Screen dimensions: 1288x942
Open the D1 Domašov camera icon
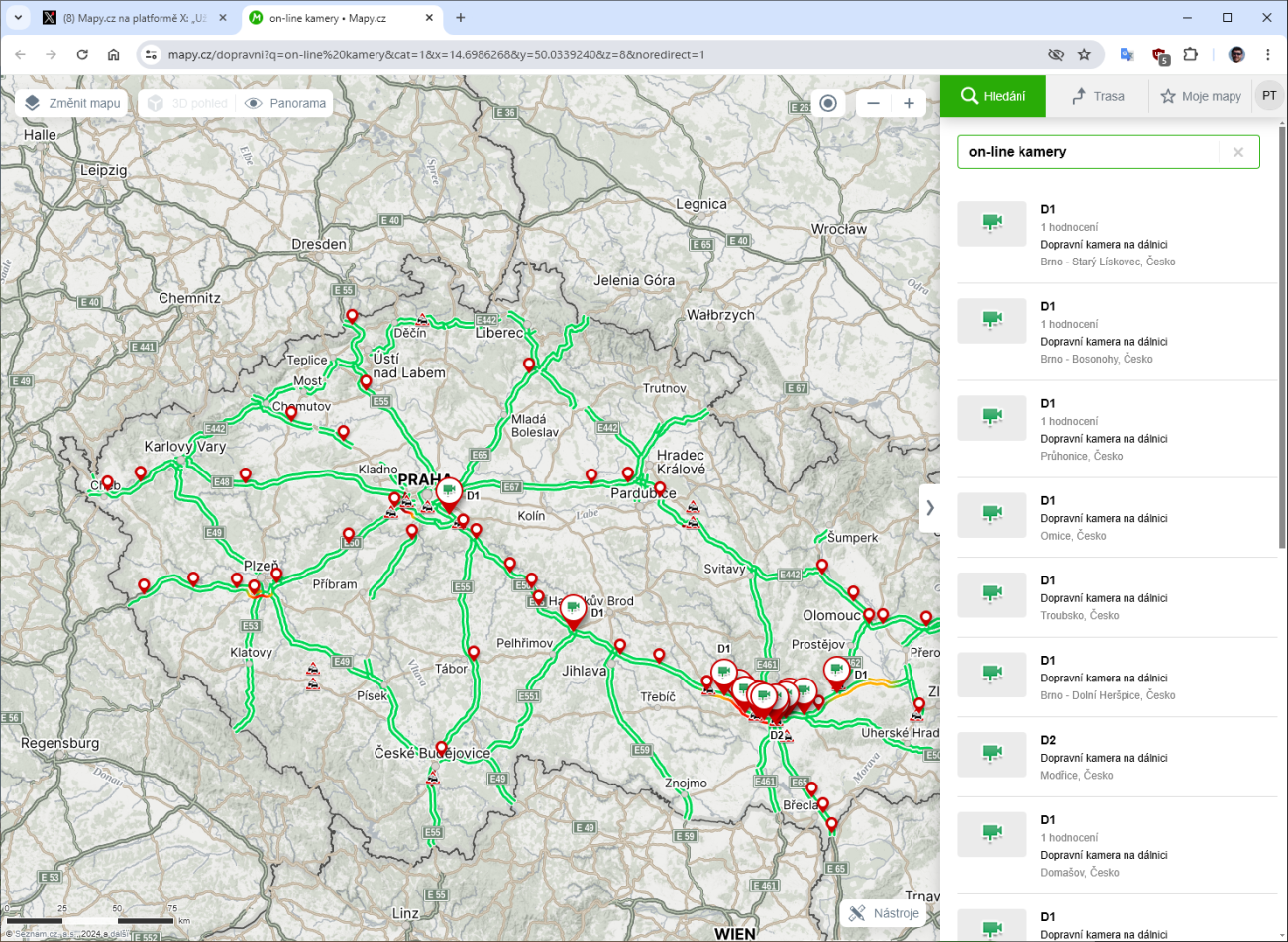(x=992, y=833)
